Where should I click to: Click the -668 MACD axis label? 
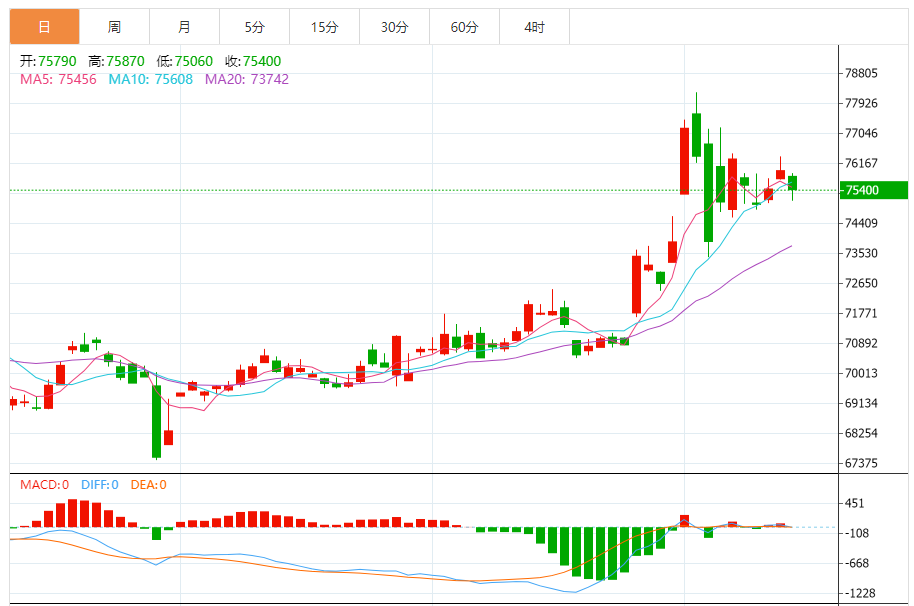tap(857, 563)
